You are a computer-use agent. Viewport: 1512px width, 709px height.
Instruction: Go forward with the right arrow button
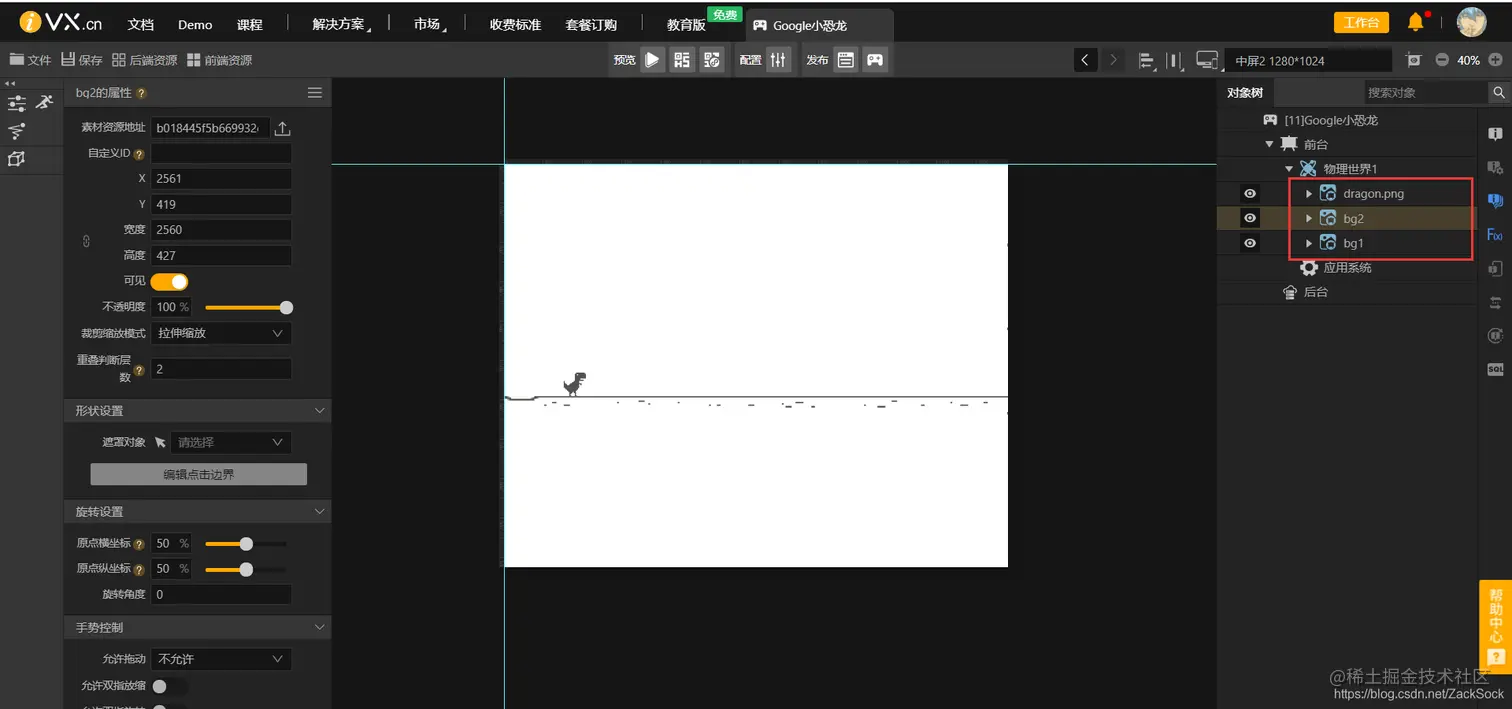pos(1114,60)
